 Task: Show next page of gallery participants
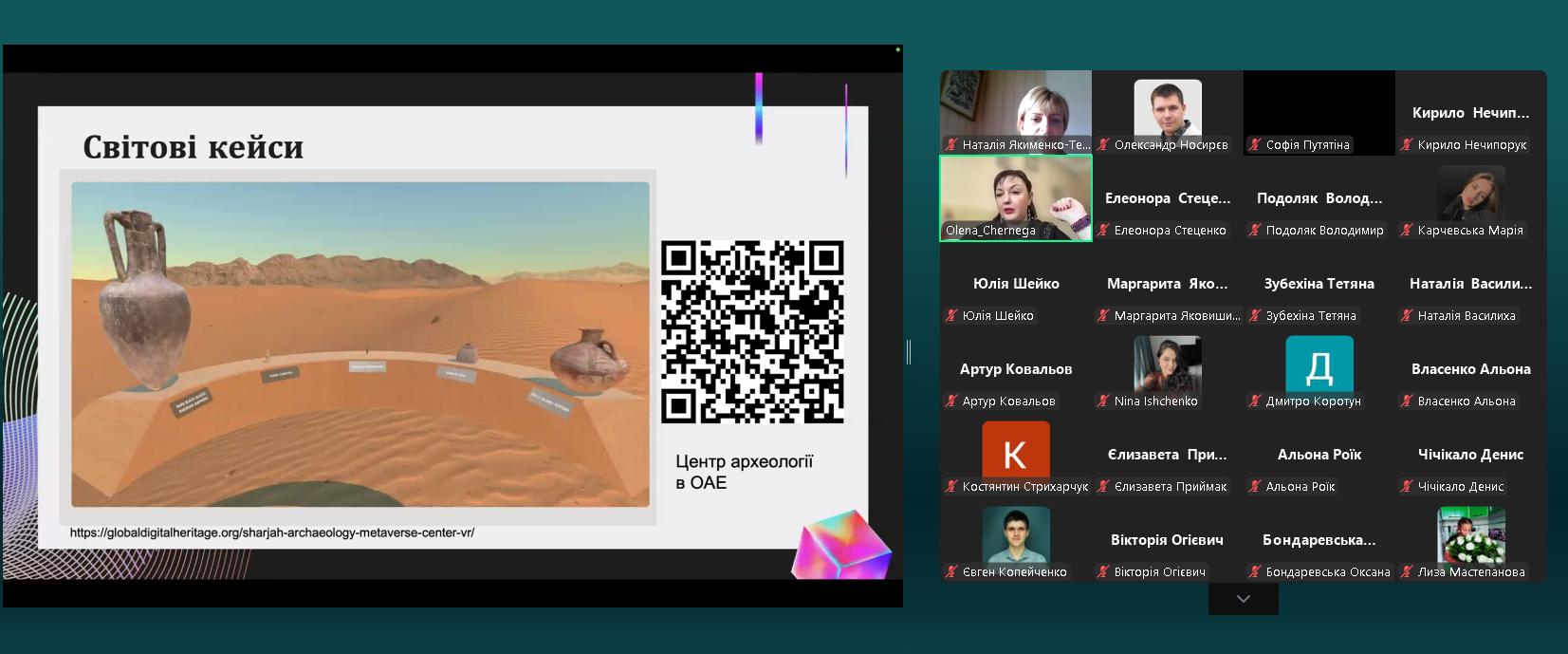(1244, 599)
